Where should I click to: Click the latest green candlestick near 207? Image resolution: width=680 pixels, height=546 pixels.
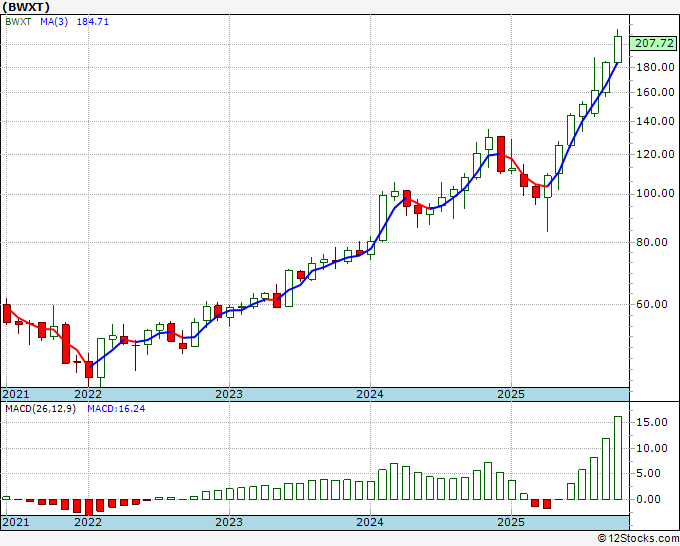tap(618, 49)
